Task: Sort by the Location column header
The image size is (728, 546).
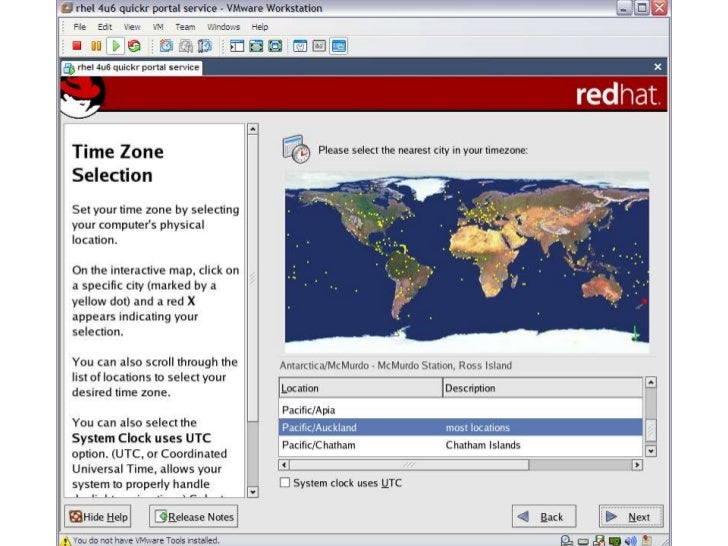Action: 360,388
